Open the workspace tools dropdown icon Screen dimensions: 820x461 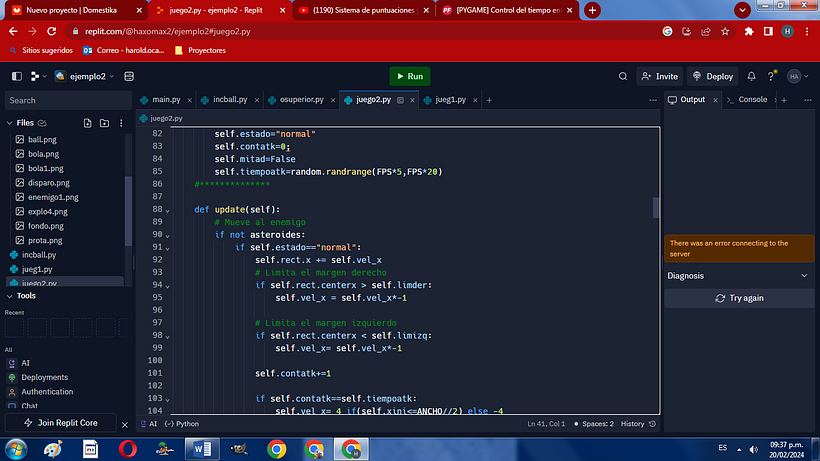coord(38,76)
